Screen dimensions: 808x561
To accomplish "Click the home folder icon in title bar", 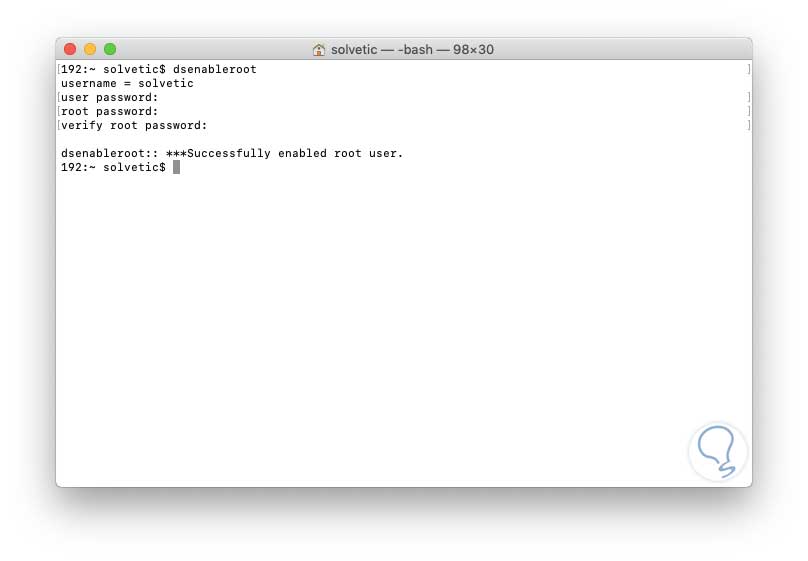I will coord(319,49).
